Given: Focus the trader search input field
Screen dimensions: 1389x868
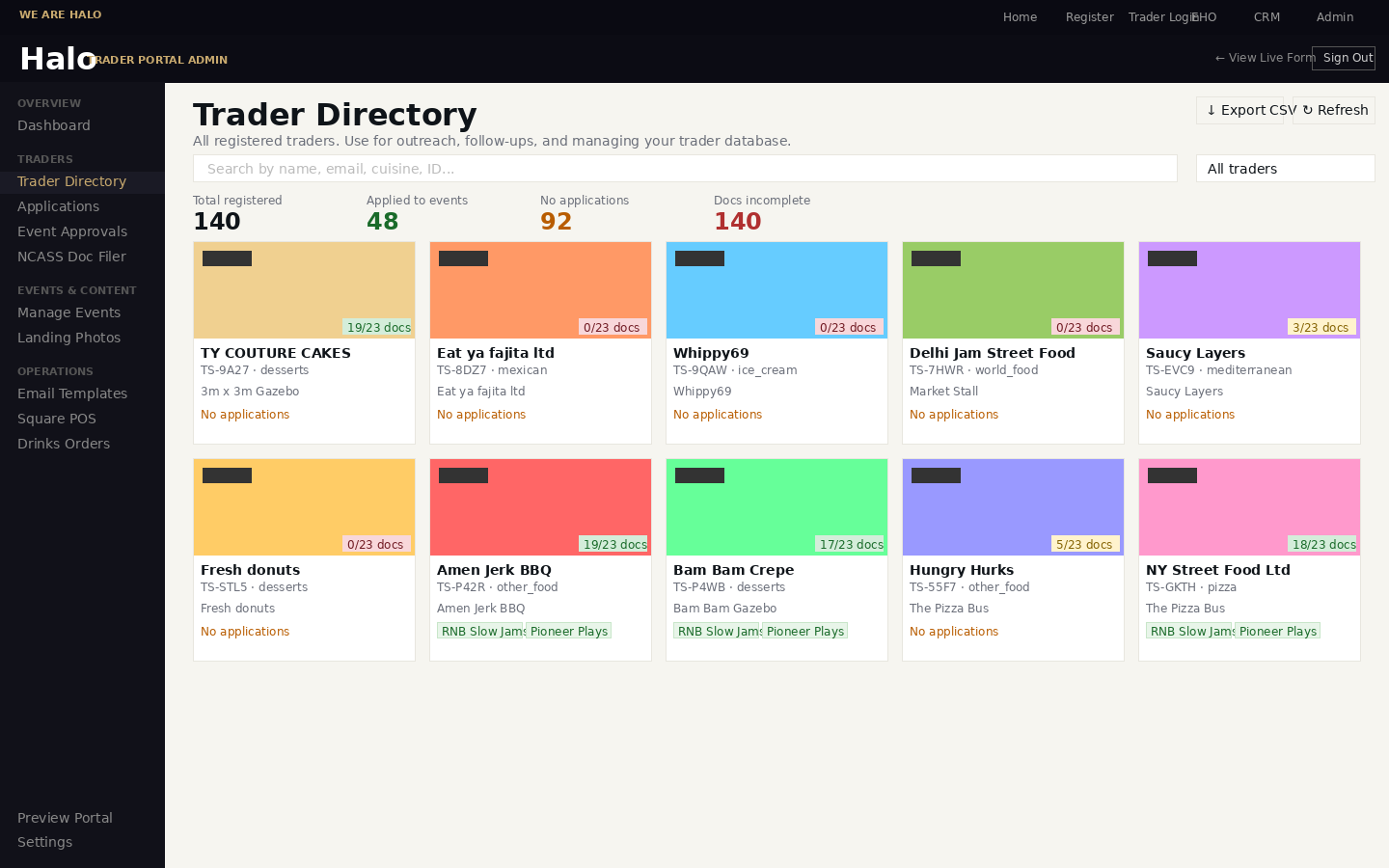Looking at the screenshot, I should [x=685, y=168].
